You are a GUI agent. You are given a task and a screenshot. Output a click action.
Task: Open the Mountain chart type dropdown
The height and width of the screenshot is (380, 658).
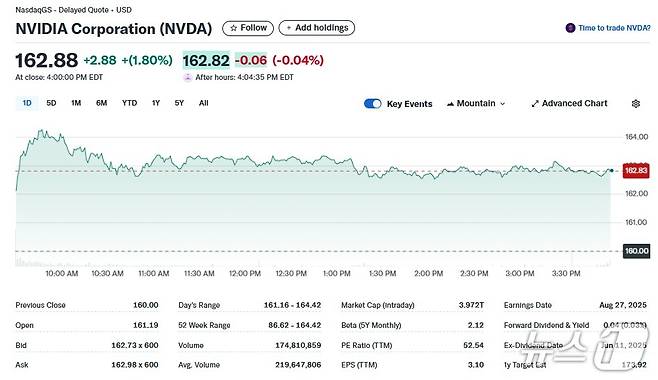point(476,104)
